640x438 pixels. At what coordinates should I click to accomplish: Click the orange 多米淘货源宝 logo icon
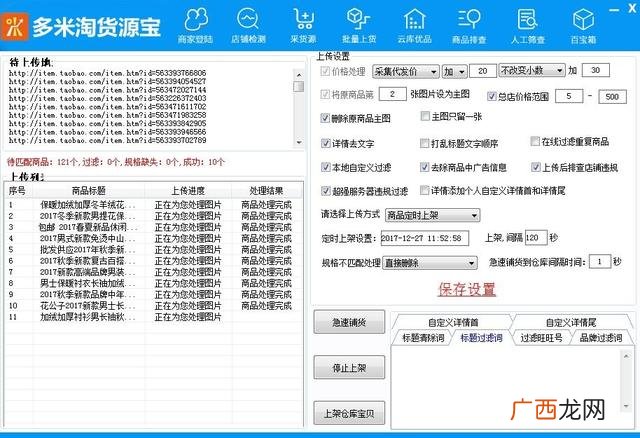[15, 26]
